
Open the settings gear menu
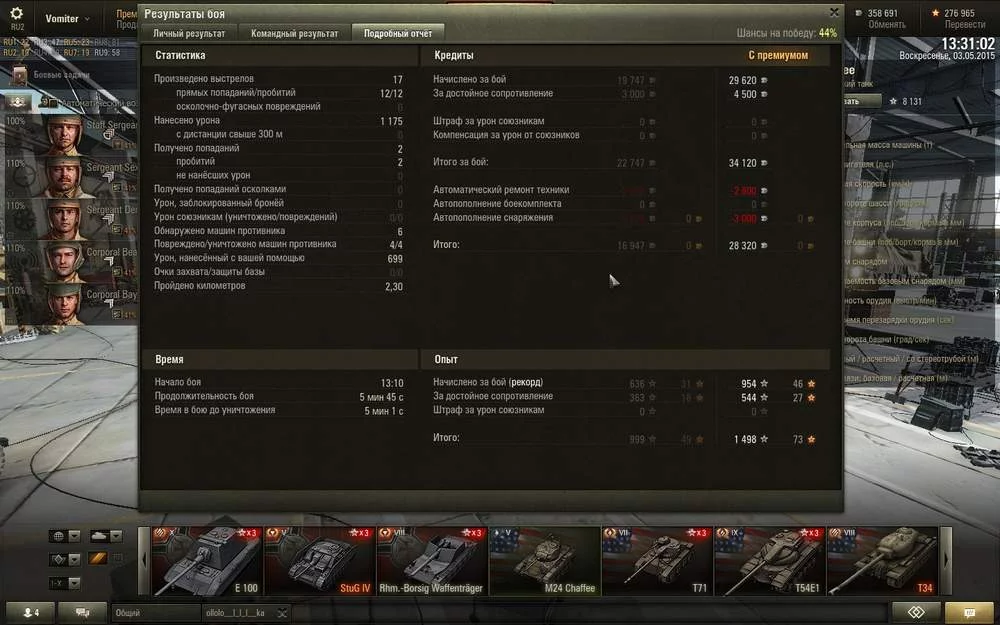[x=17, y=13]
